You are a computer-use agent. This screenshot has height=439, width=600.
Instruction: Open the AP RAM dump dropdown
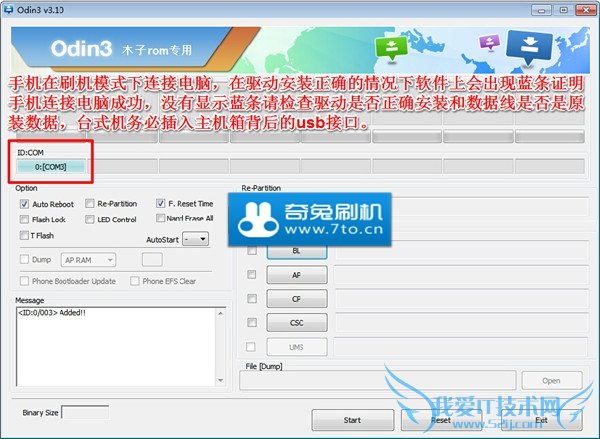point(88,260)
